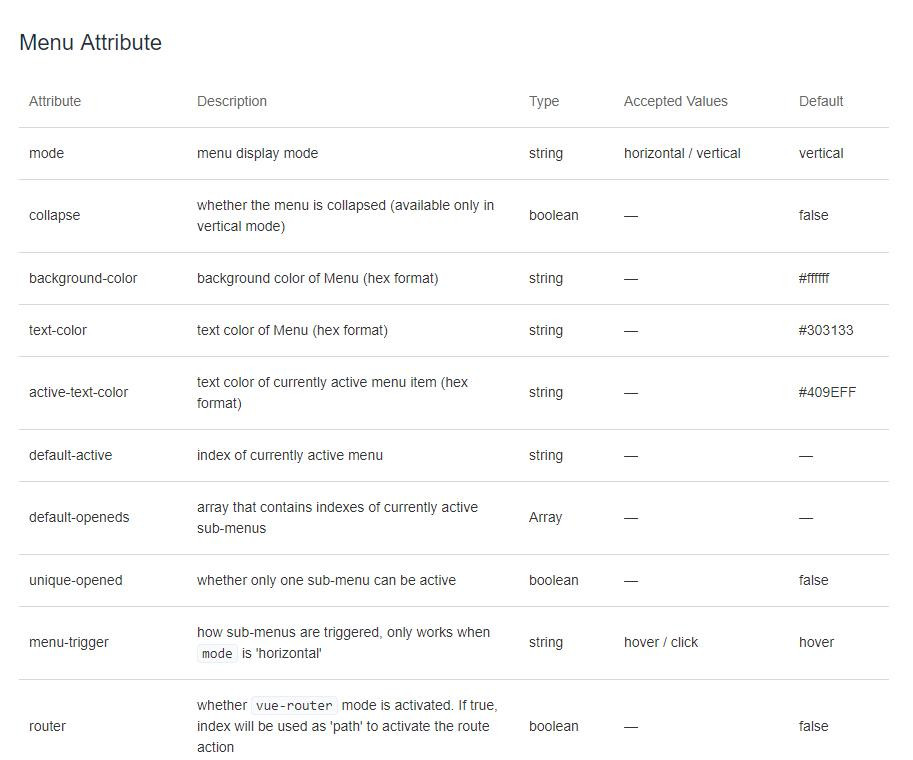
Task: Click the 'hover / click' accepted values
Action: (x=660, y=642)
